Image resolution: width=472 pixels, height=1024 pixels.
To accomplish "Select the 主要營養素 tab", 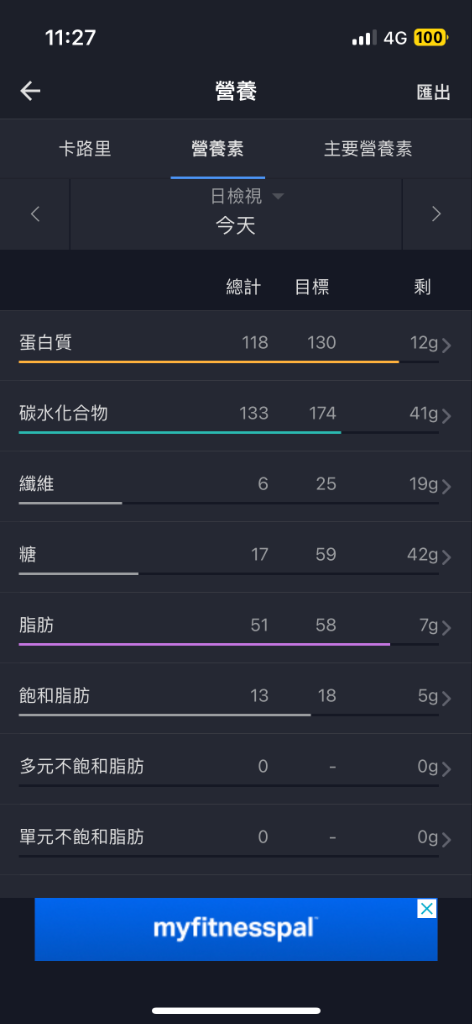I will [368, 148].
